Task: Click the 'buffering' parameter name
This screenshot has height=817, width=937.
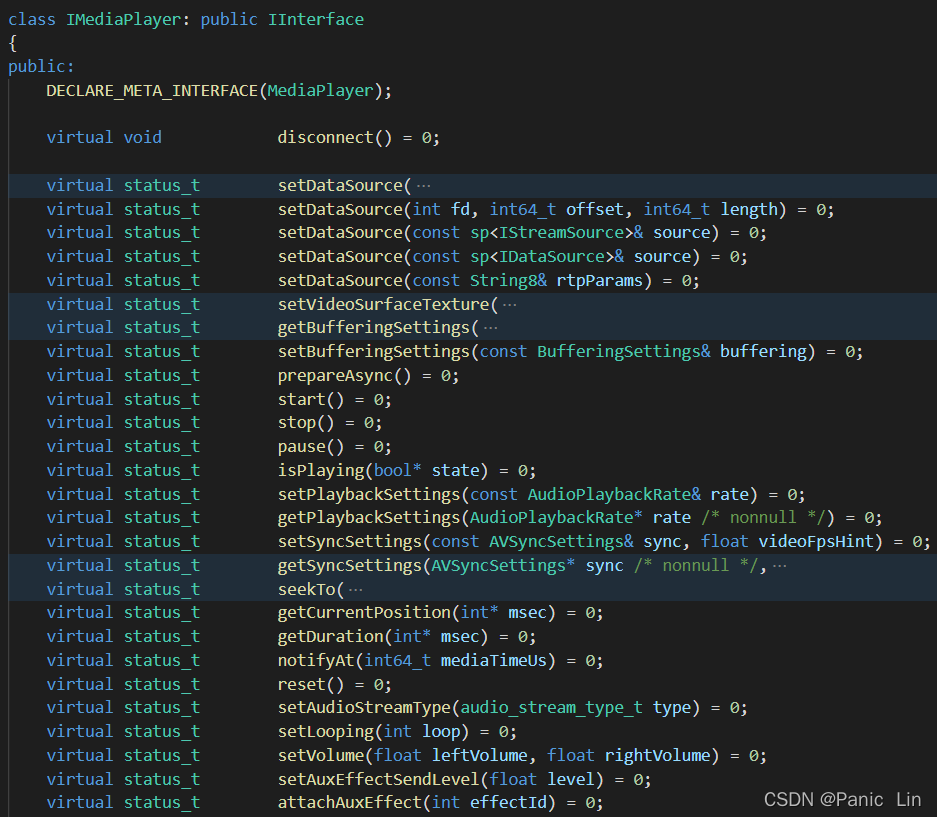Action: (763, 352)
